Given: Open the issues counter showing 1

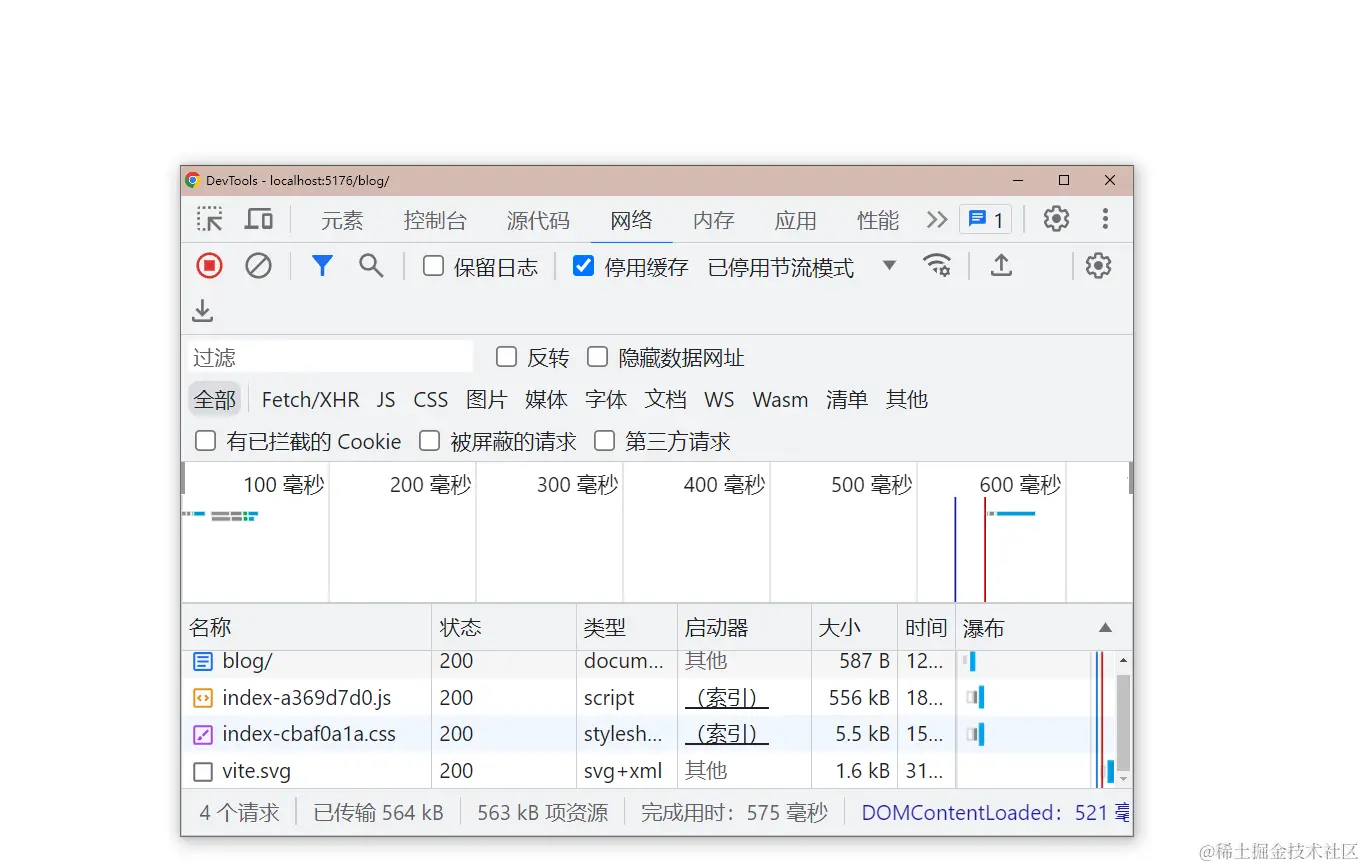Looking at the screenshot, I should (x=986, y=219).
